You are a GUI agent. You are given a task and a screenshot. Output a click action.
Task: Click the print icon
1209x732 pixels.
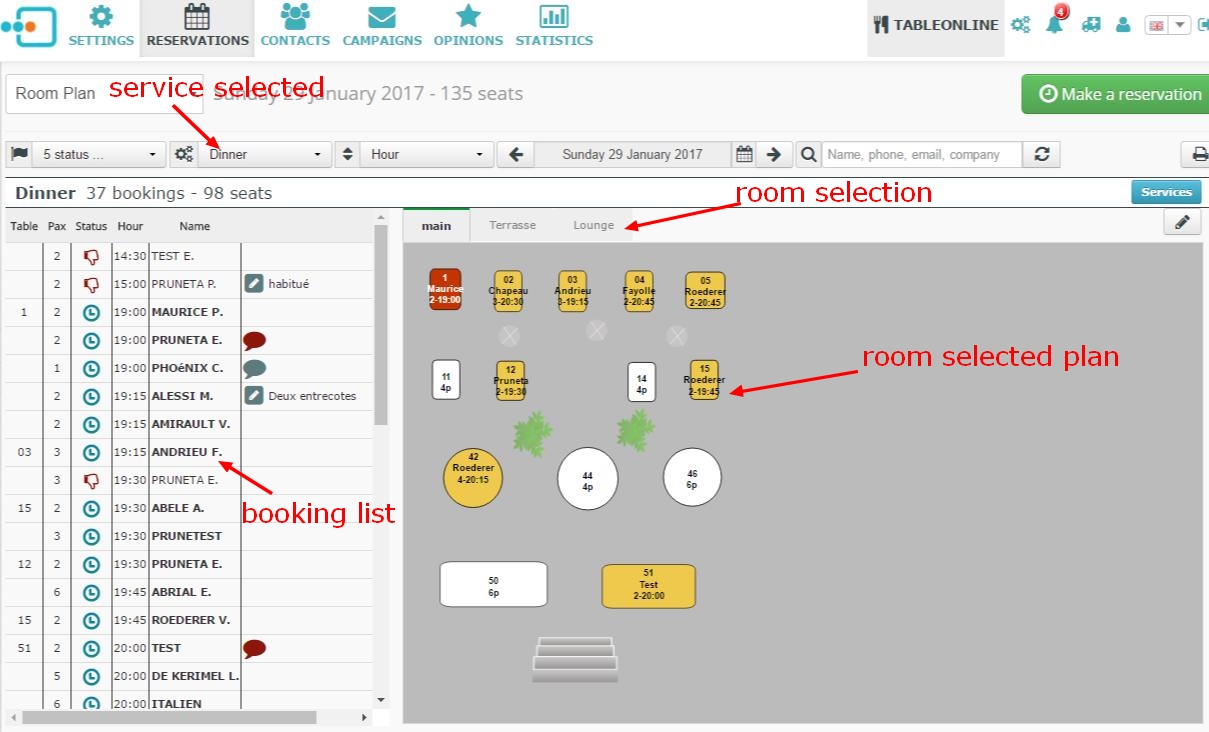click(1196, 154)
